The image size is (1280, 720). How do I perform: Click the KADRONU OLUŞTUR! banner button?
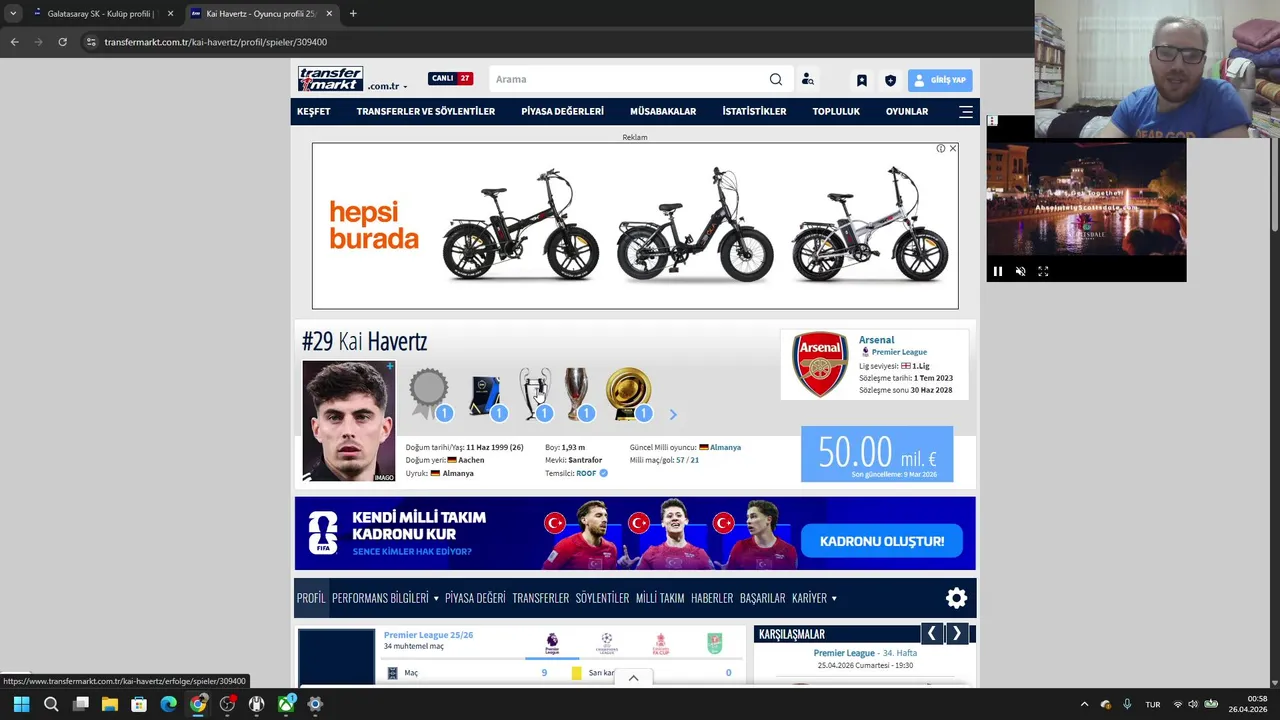point(881,541)
